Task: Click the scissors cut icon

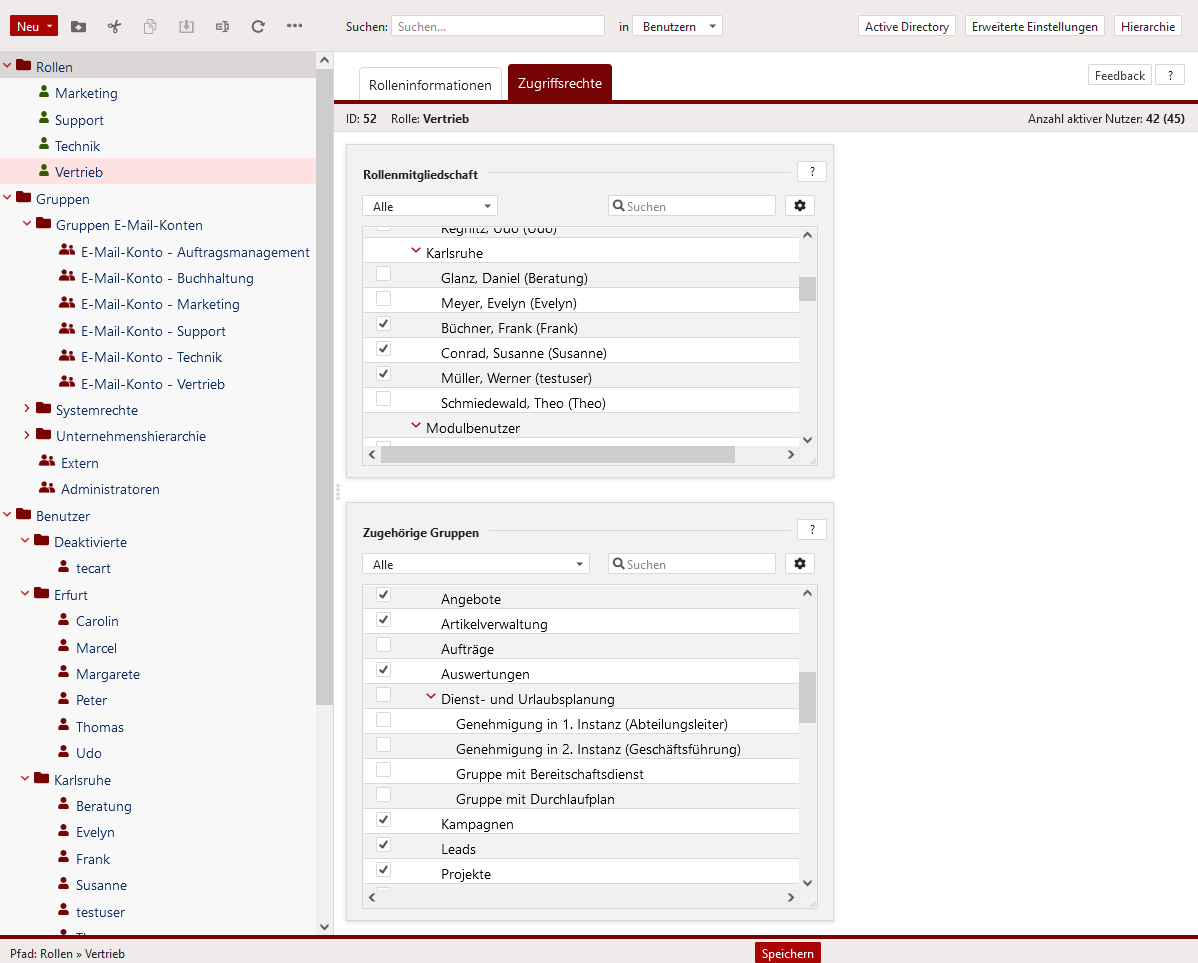Action: (114, 27)
